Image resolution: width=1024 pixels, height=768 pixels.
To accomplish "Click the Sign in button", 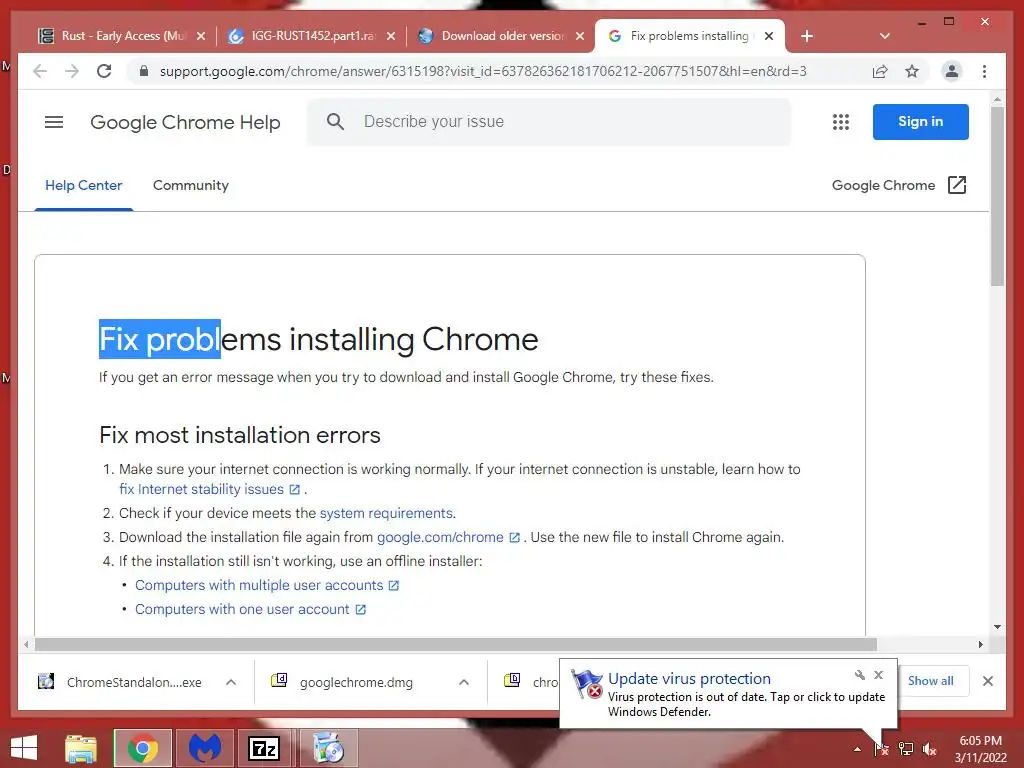I will click(x=920, y=121).
